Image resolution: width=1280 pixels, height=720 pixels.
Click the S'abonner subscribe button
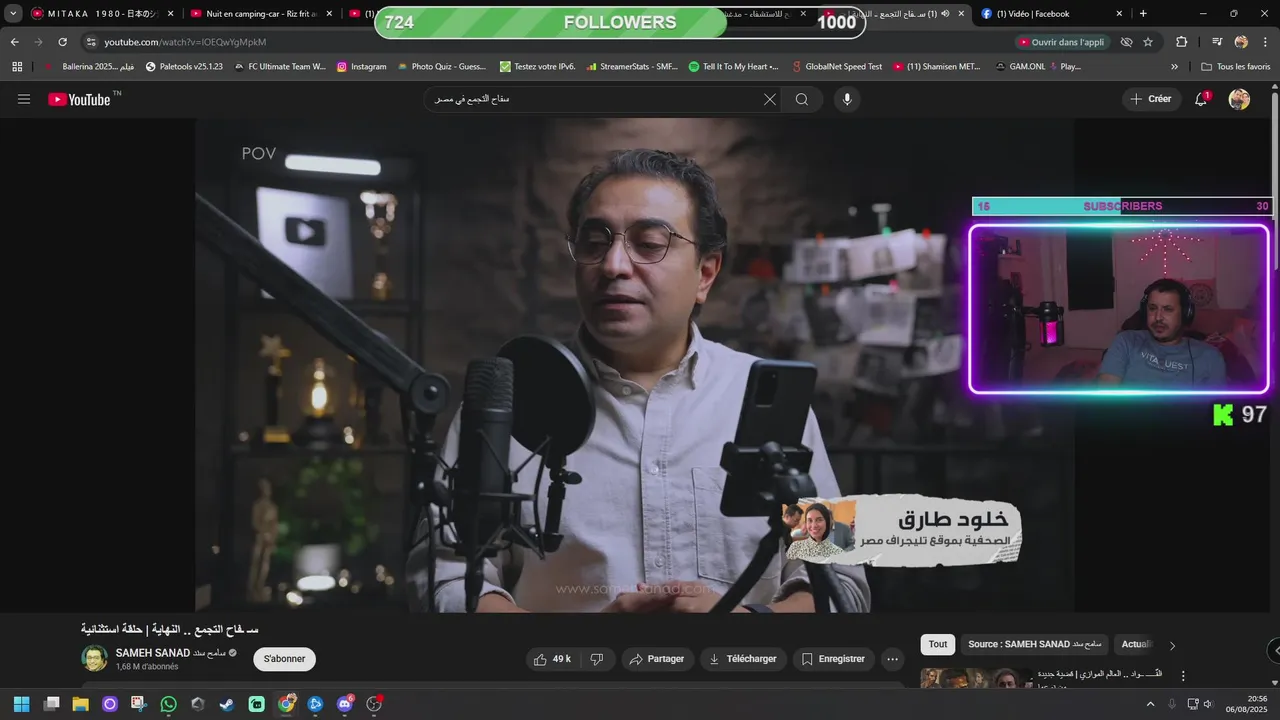[x=284, y=659]
